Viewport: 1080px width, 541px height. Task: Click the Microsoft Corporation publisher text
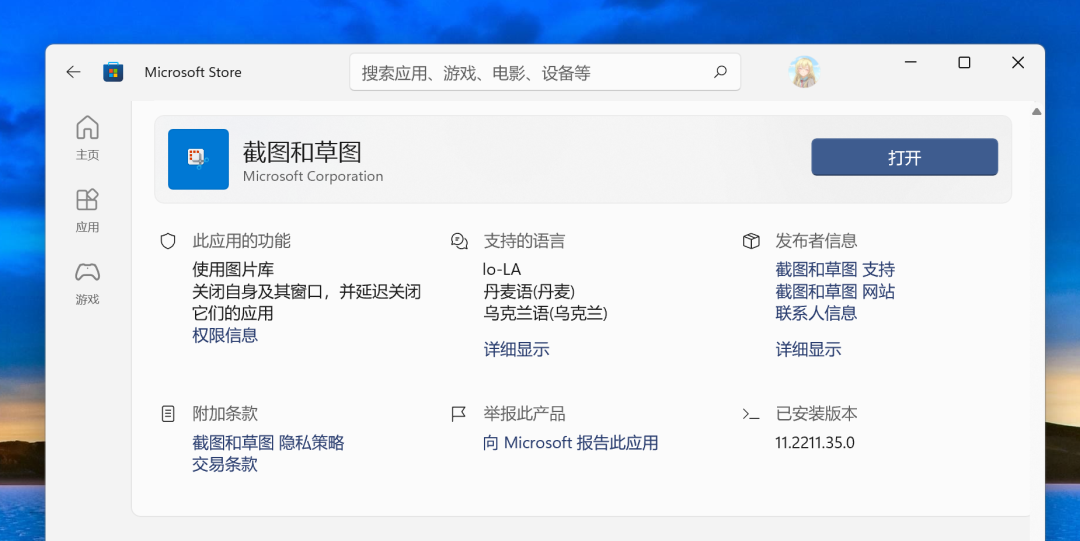coord(313,176)
